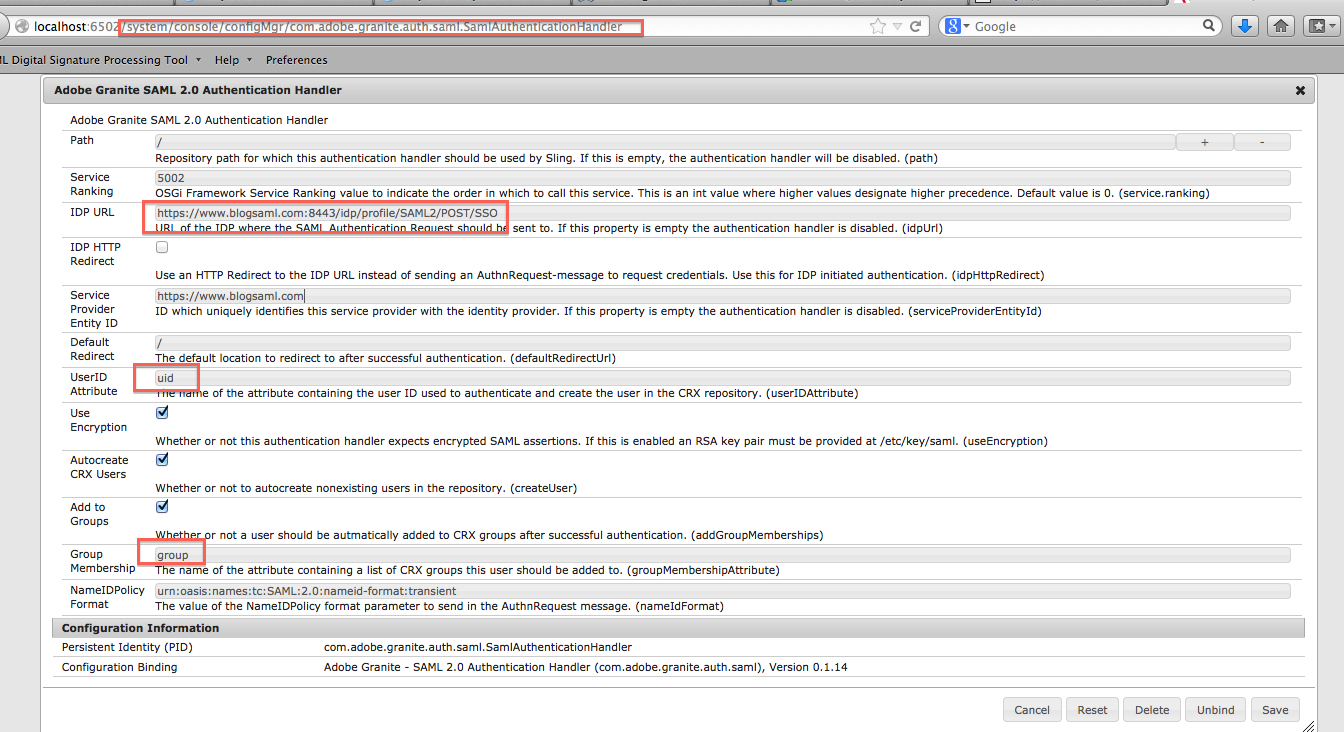Click the Configuration Binding version text

585,667
